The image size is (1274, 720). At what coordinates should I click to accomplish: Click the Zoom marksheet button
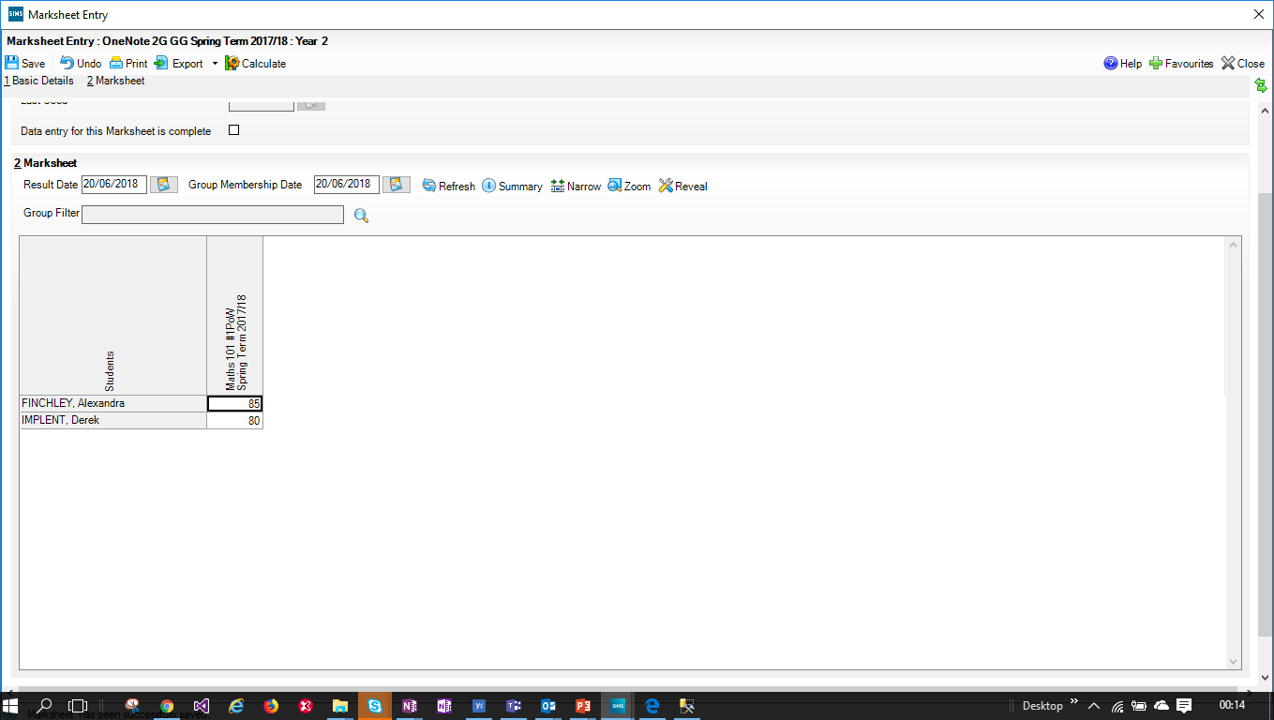pyautogui.click(x=629, y=186)
